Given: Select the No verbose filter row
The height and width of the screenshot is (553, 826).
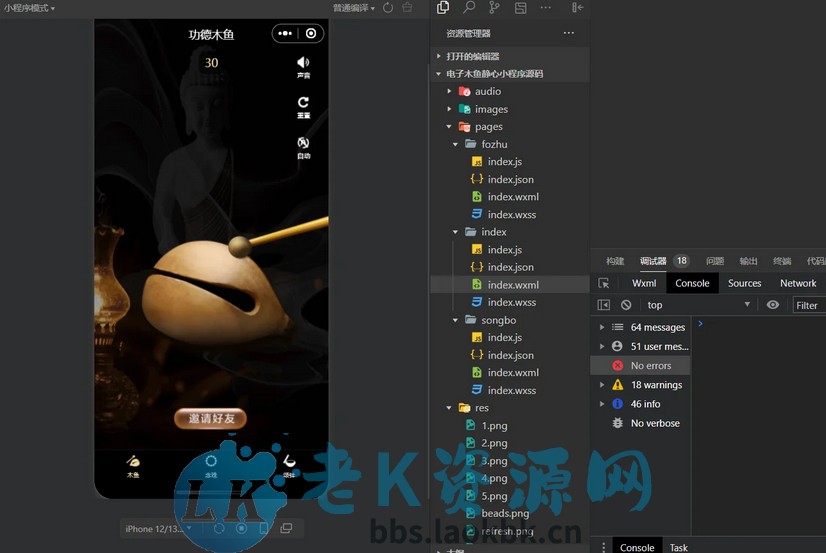Looking at the screenshot, I should point(641,423).
